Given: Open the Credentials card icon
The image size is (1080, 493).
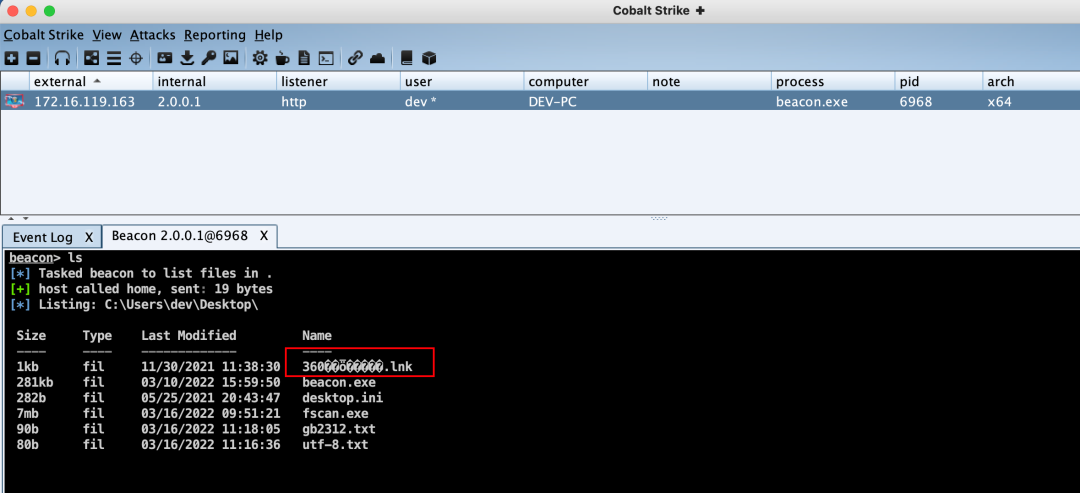Looking at the screenshot, I should (165, 59).
